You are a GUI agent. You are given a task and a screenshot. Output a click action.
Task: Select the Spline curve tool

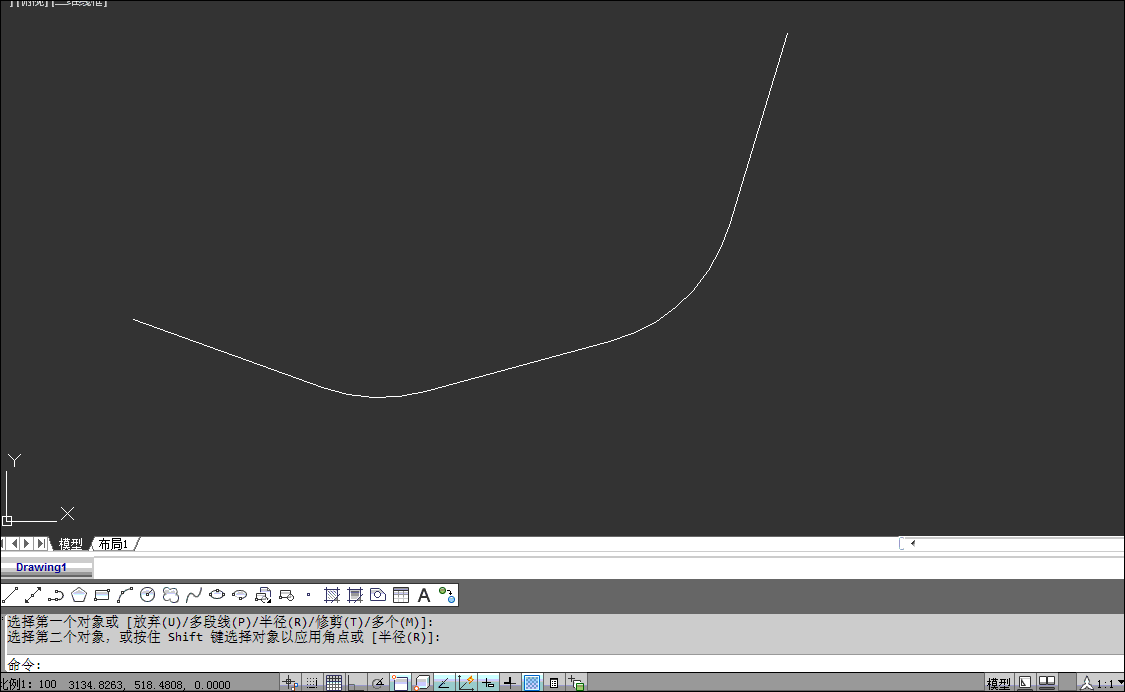click(194, 595)
